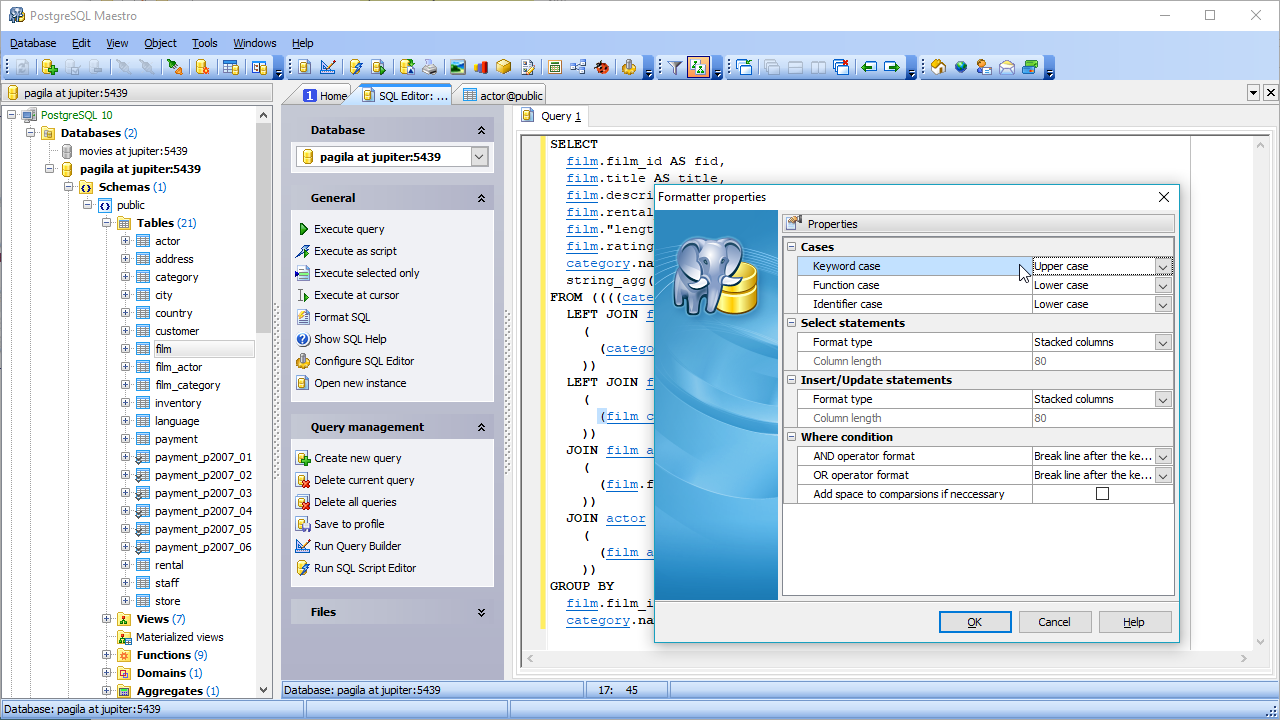Click the Cancel button
This screenshot has height=720, width=1280.
(x=1054, y=622)
